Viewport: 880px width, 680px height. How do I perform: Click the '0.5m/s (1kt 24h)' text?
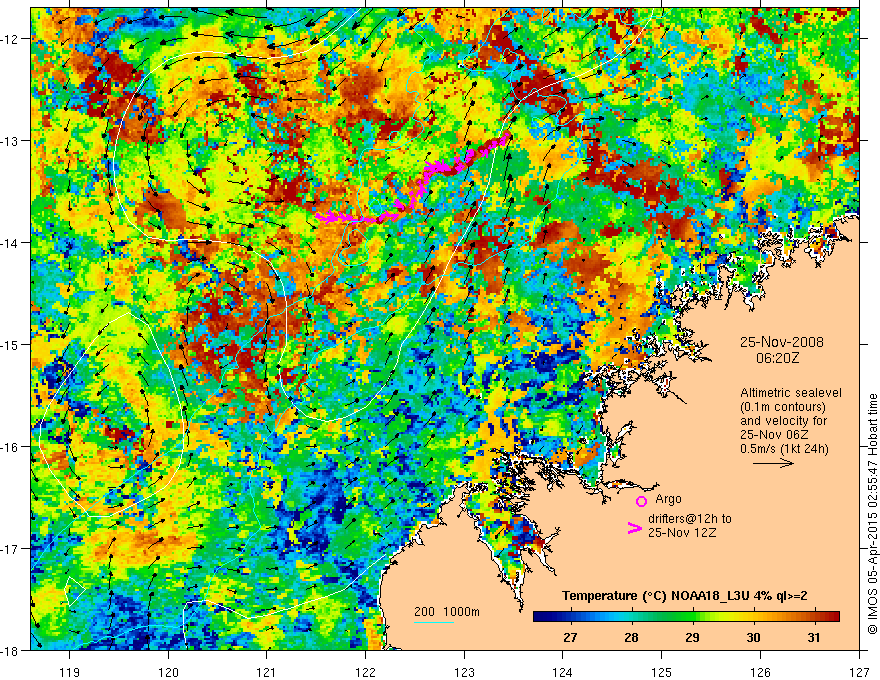(x=784, y=449)
